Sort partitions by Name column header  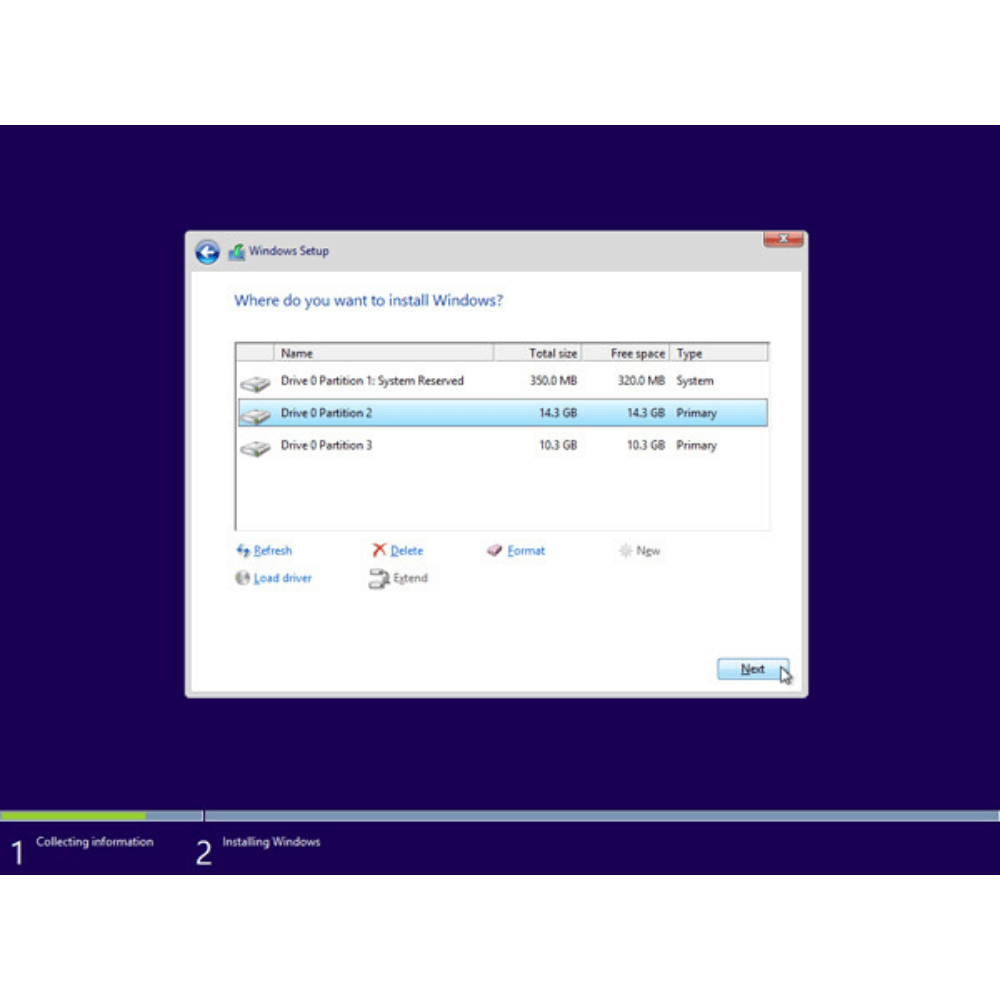click(383, 353)
